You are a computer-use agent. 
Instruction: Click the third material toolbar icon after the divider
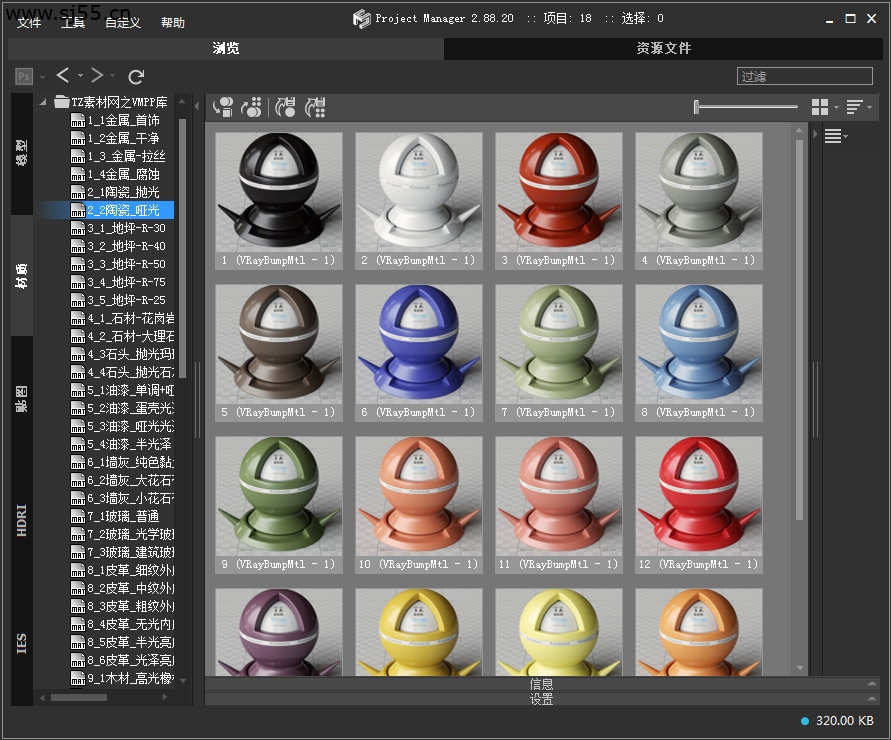pos(285,107)
